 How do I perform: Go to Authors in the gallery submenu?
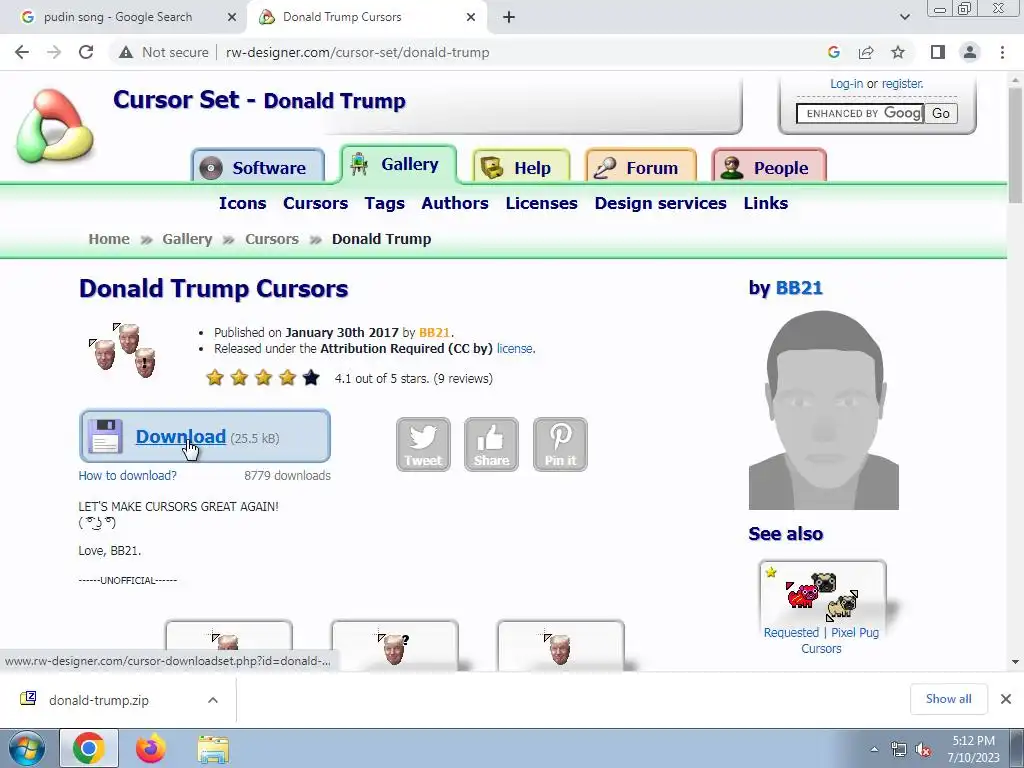[x=455, y=203]
